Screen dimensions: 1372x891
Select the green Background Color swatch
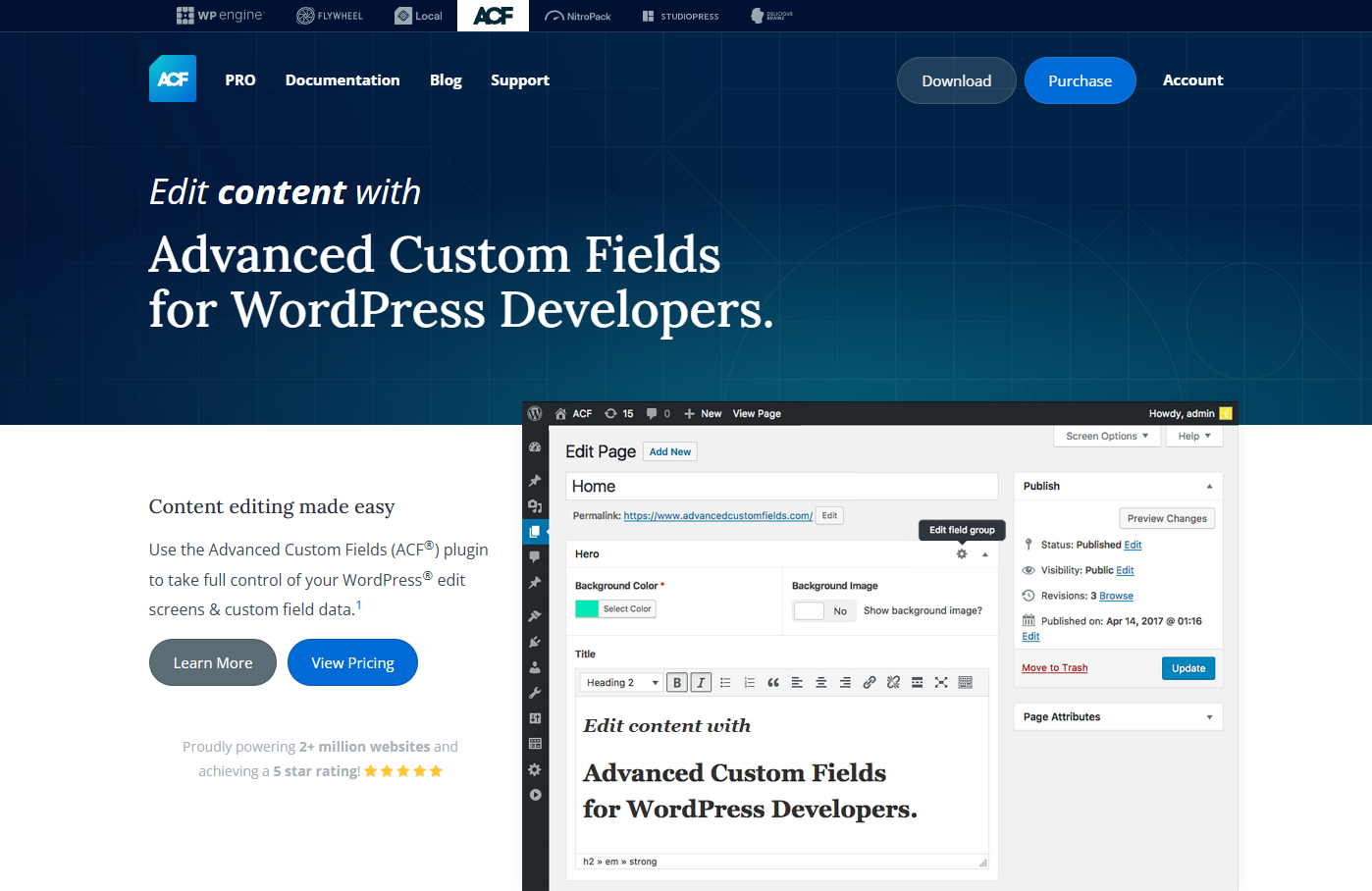click(589, 610)
